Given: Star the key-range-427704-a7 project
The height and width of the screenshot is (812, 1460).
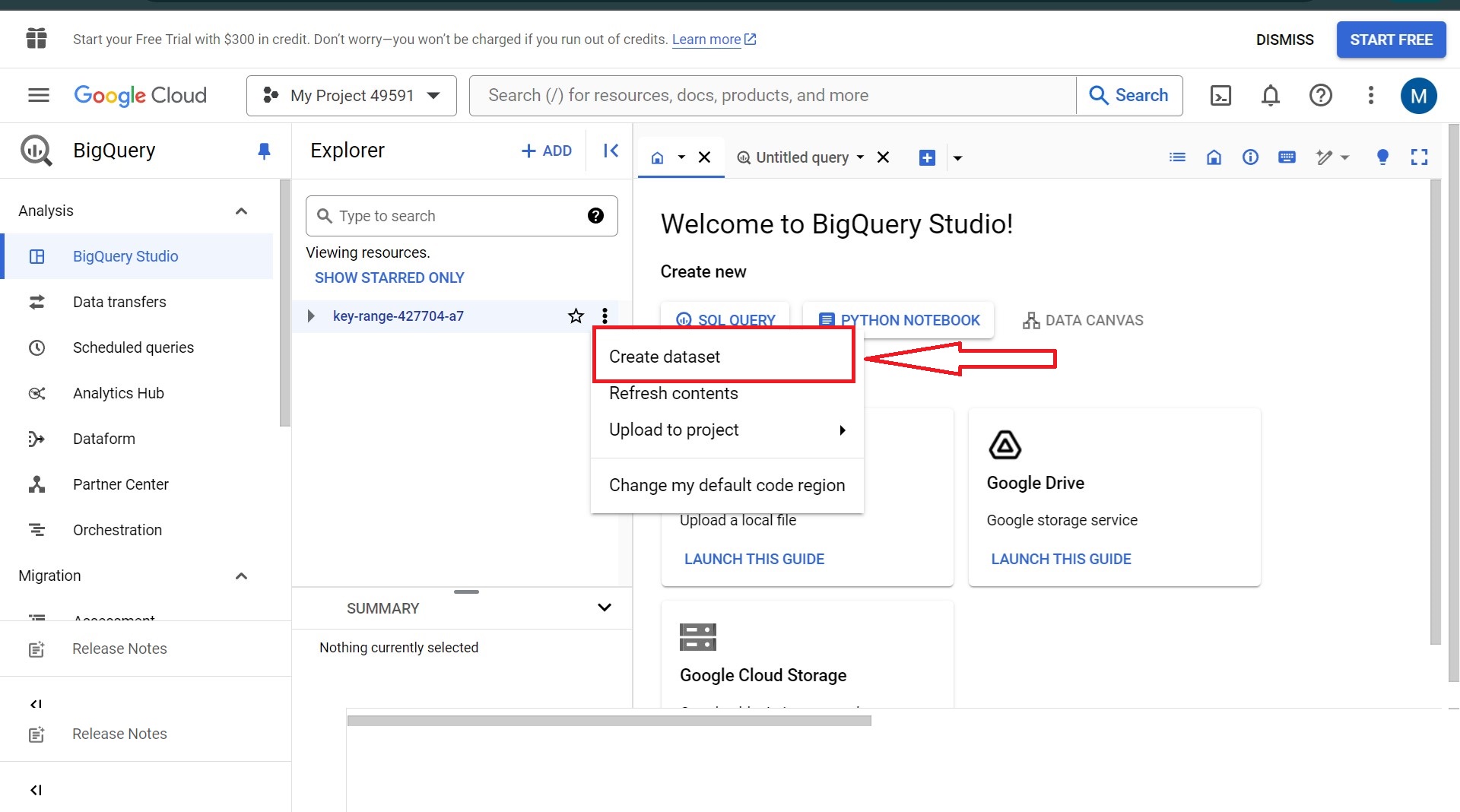Looking at the screenshot, I should pyautogui.click(x=576, y=316).
